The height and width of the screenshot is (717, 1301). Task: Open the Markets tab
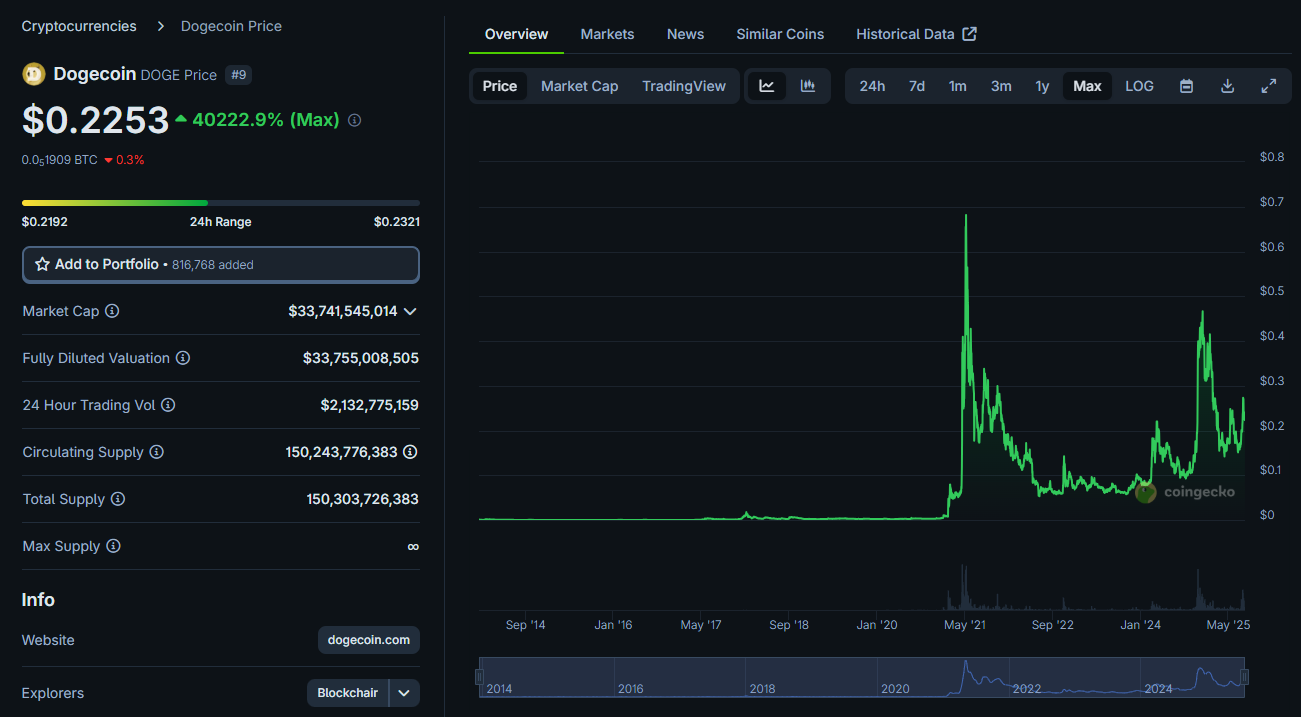coord(607,34)
